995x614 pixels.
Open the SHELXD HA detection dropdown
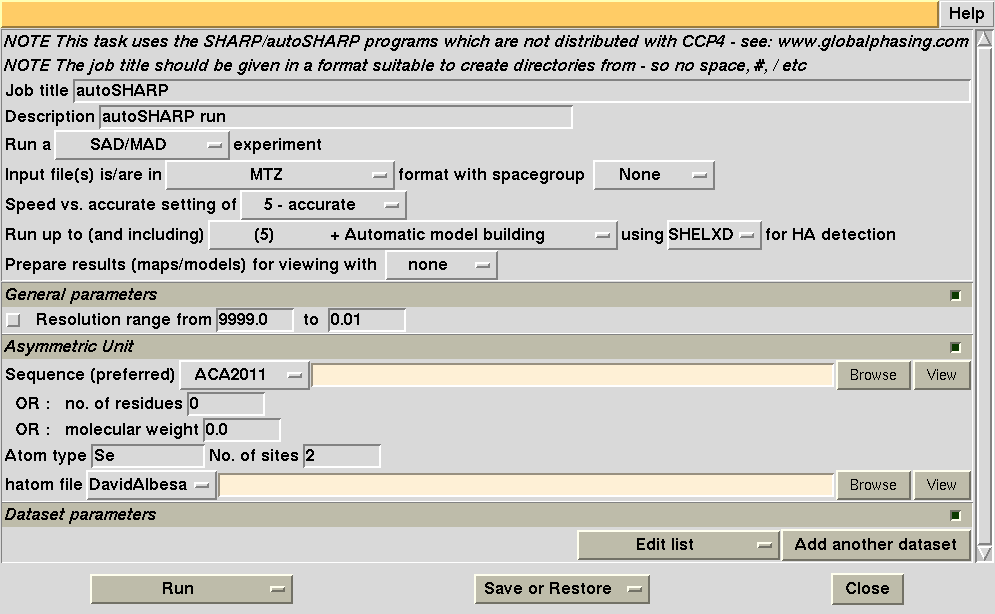click(x=713, y=235)
